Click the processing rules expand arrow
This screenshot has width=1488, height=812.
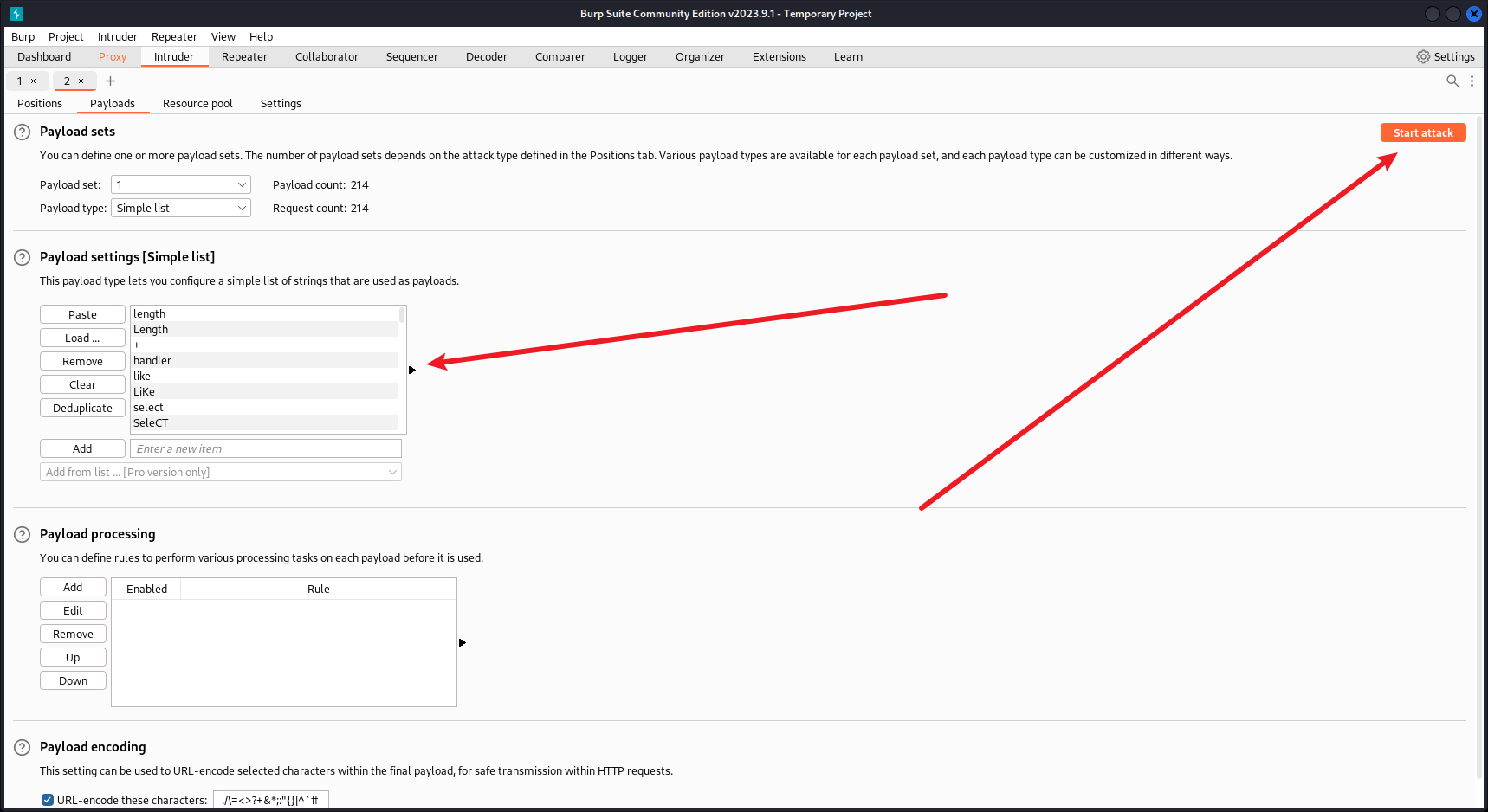click(463, 642)
